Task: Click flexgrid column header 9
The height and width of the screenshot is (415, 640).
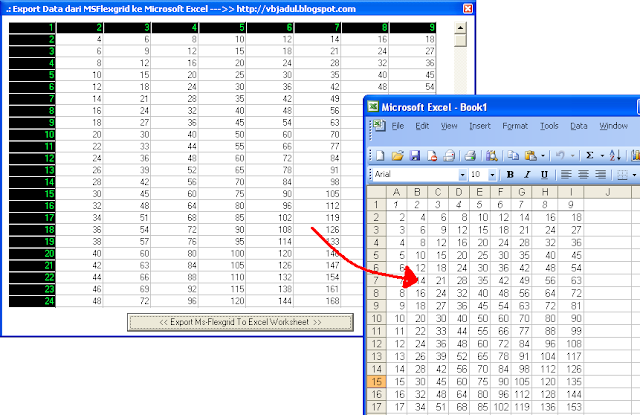Action: point(413,27)
